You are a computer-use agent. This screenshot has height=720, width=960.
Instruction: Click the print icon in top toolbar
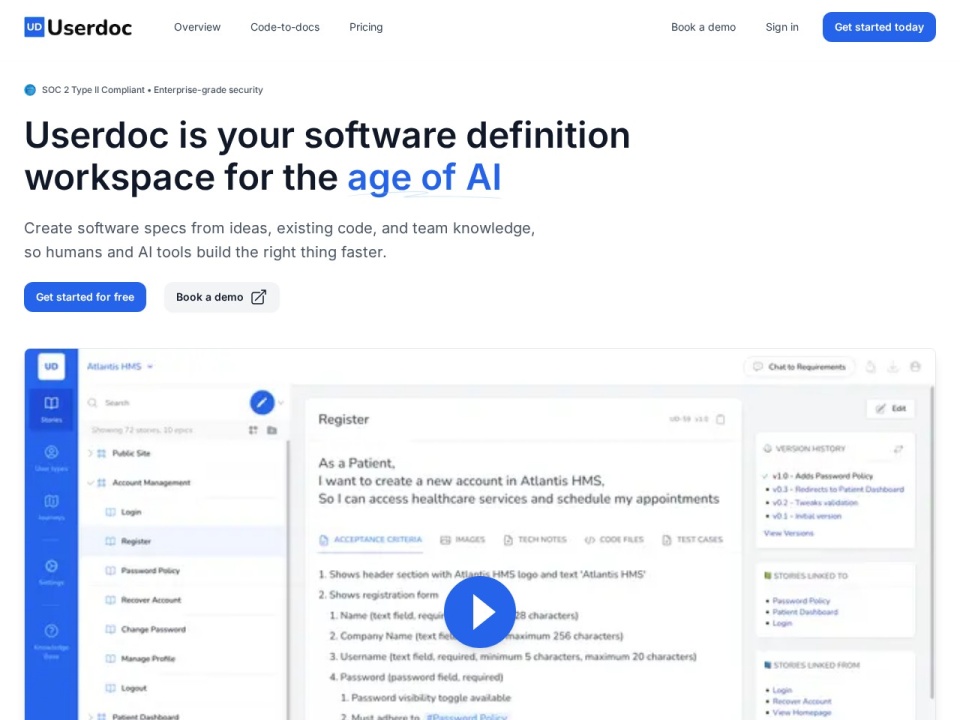pyautogui.click(x=915, y=367)
